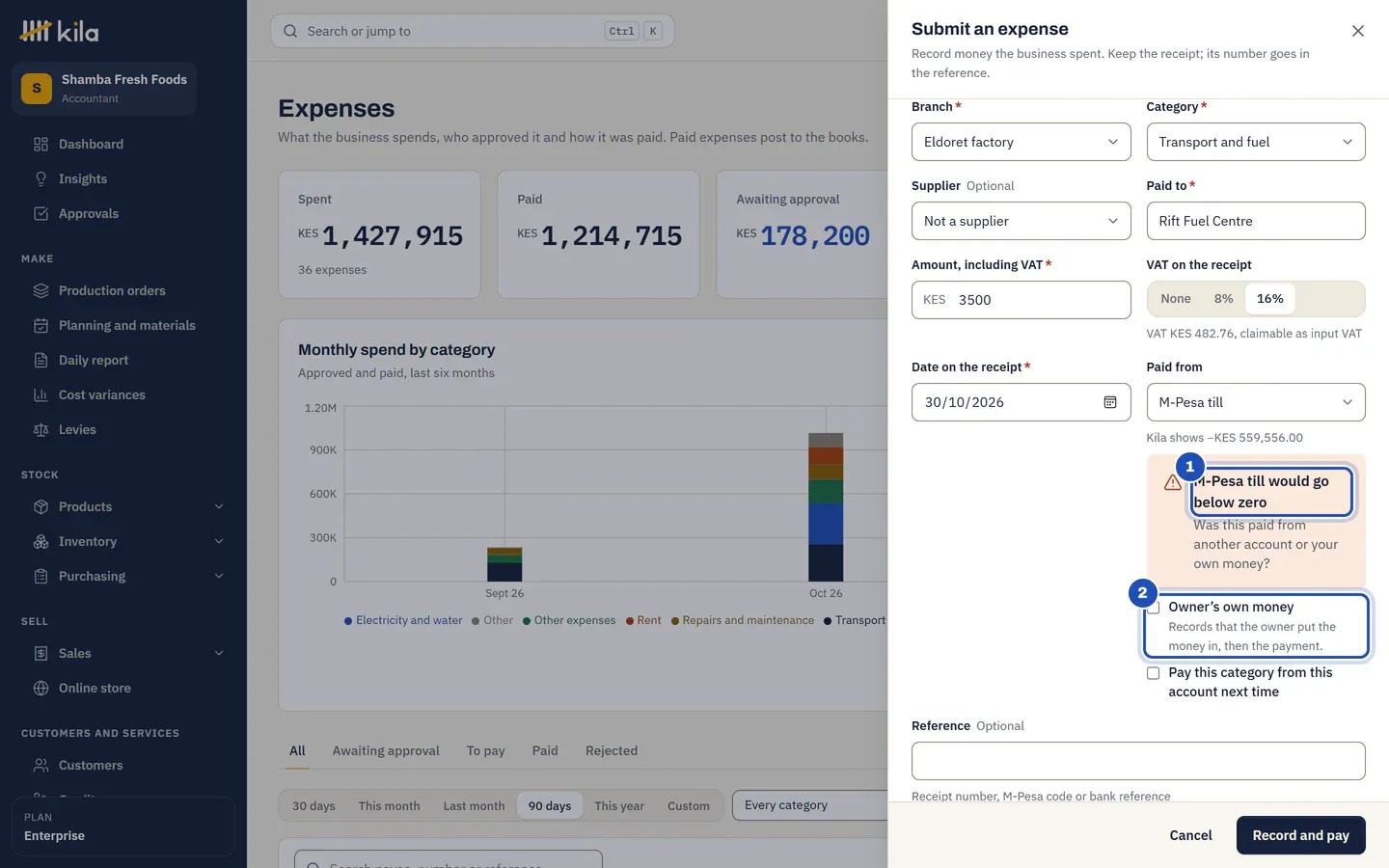Expand the Products section chevron

coord(219,507)
